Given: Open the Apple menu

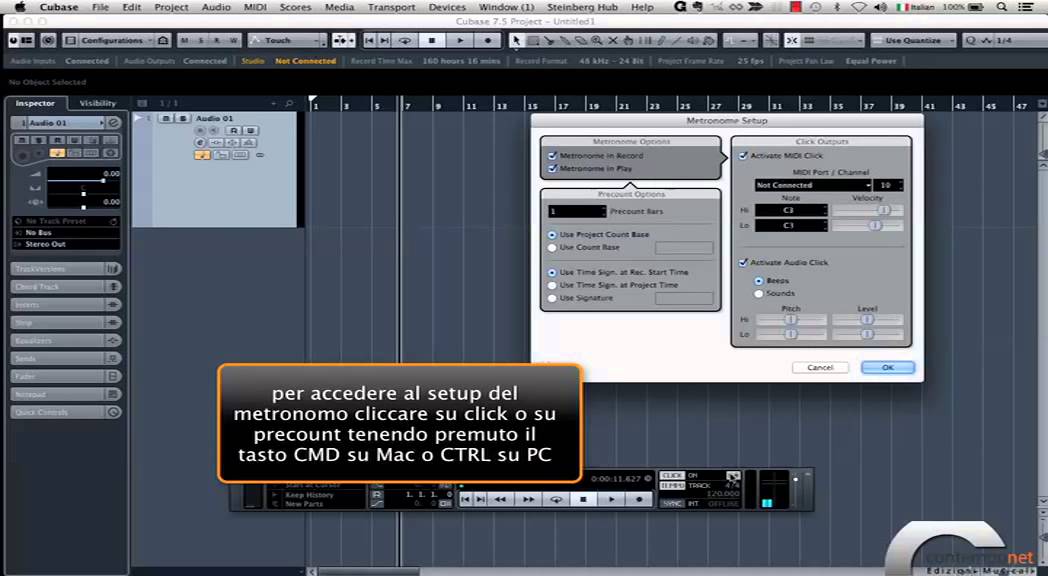Looking at the screenshot, I should pos(20,7).
